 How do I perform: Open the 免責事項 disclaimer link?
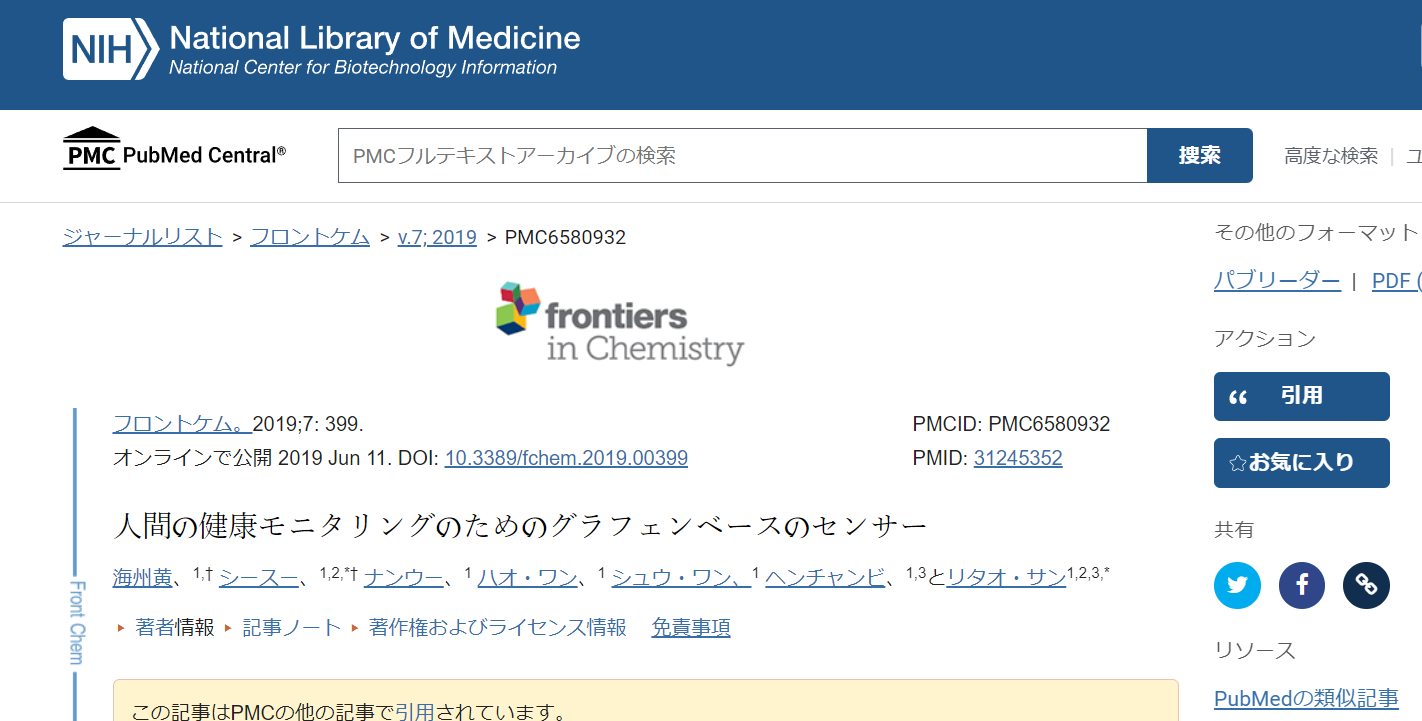pos(691,628)
